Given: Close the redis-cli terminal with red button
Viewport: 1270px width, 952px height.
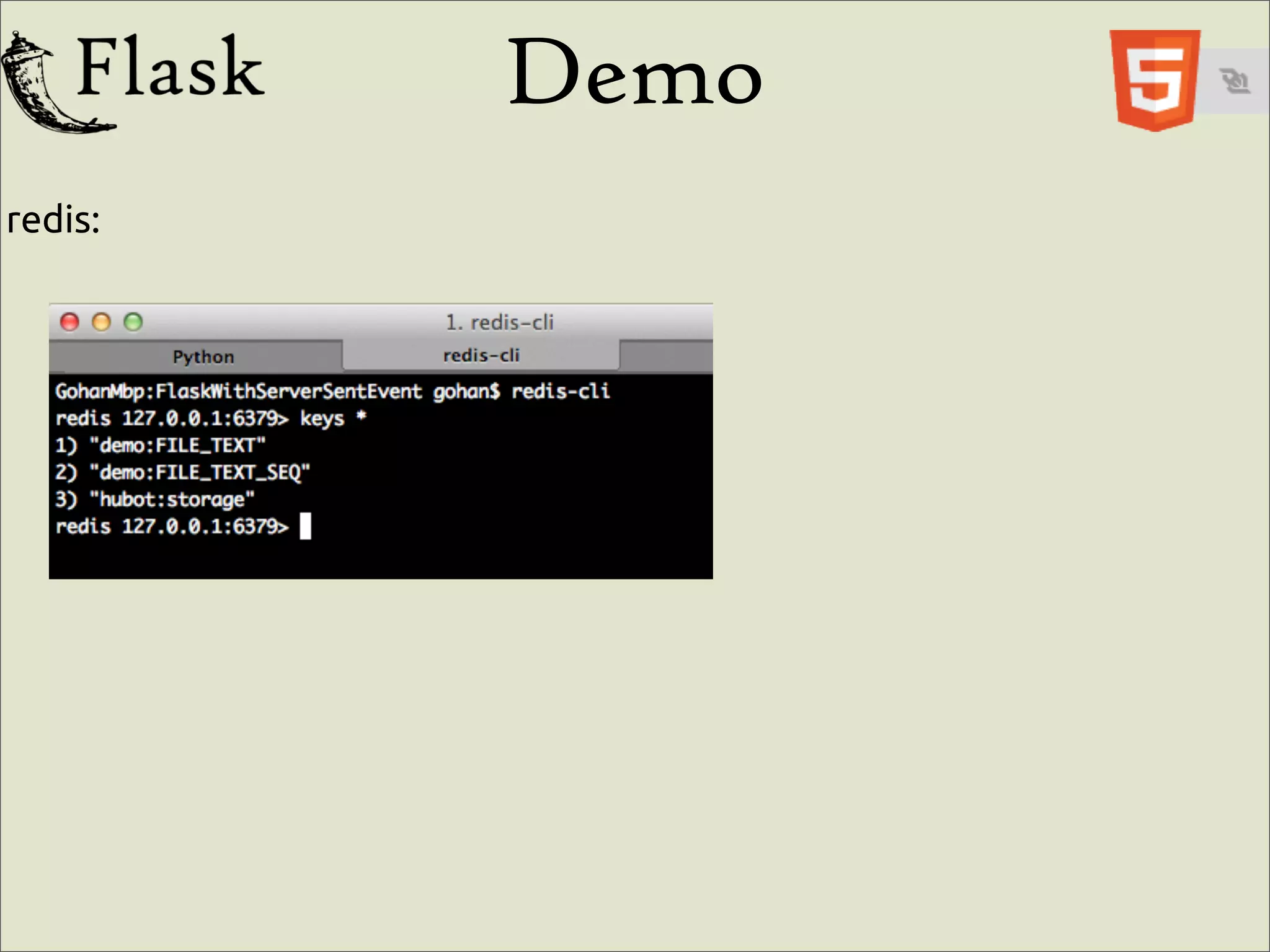Looking at the screenshot, I should click(x=69, y=322).
